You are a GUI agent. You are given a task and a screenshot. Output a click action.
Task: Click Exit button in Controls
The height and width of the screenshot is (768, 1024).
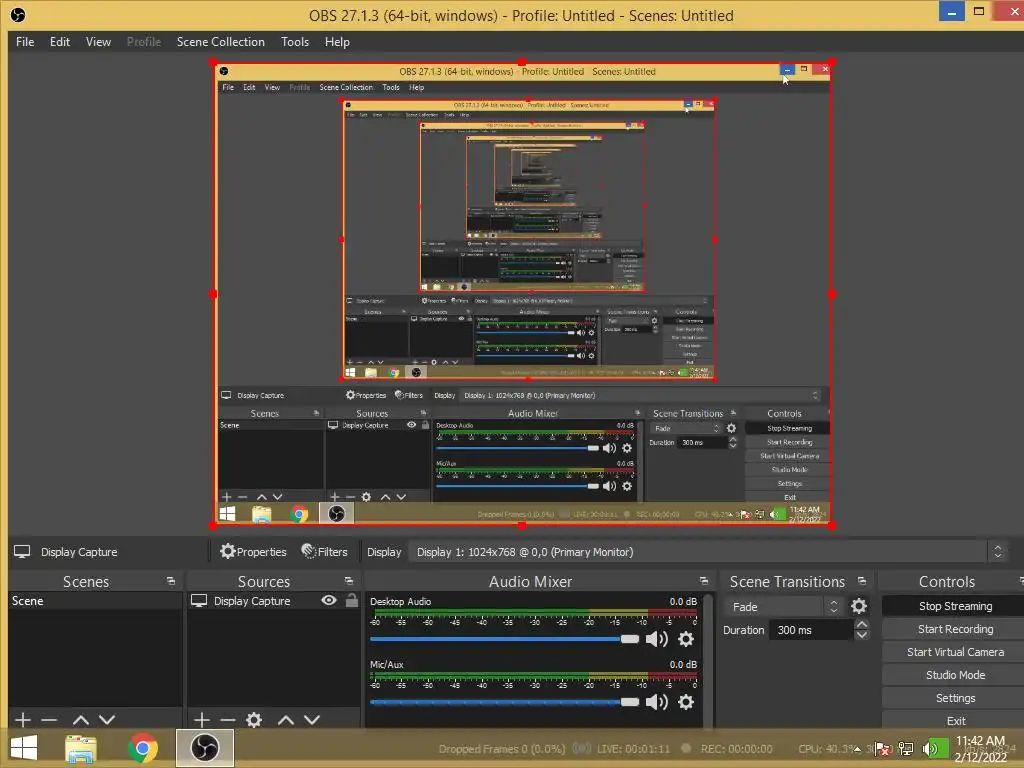(955, 721)
